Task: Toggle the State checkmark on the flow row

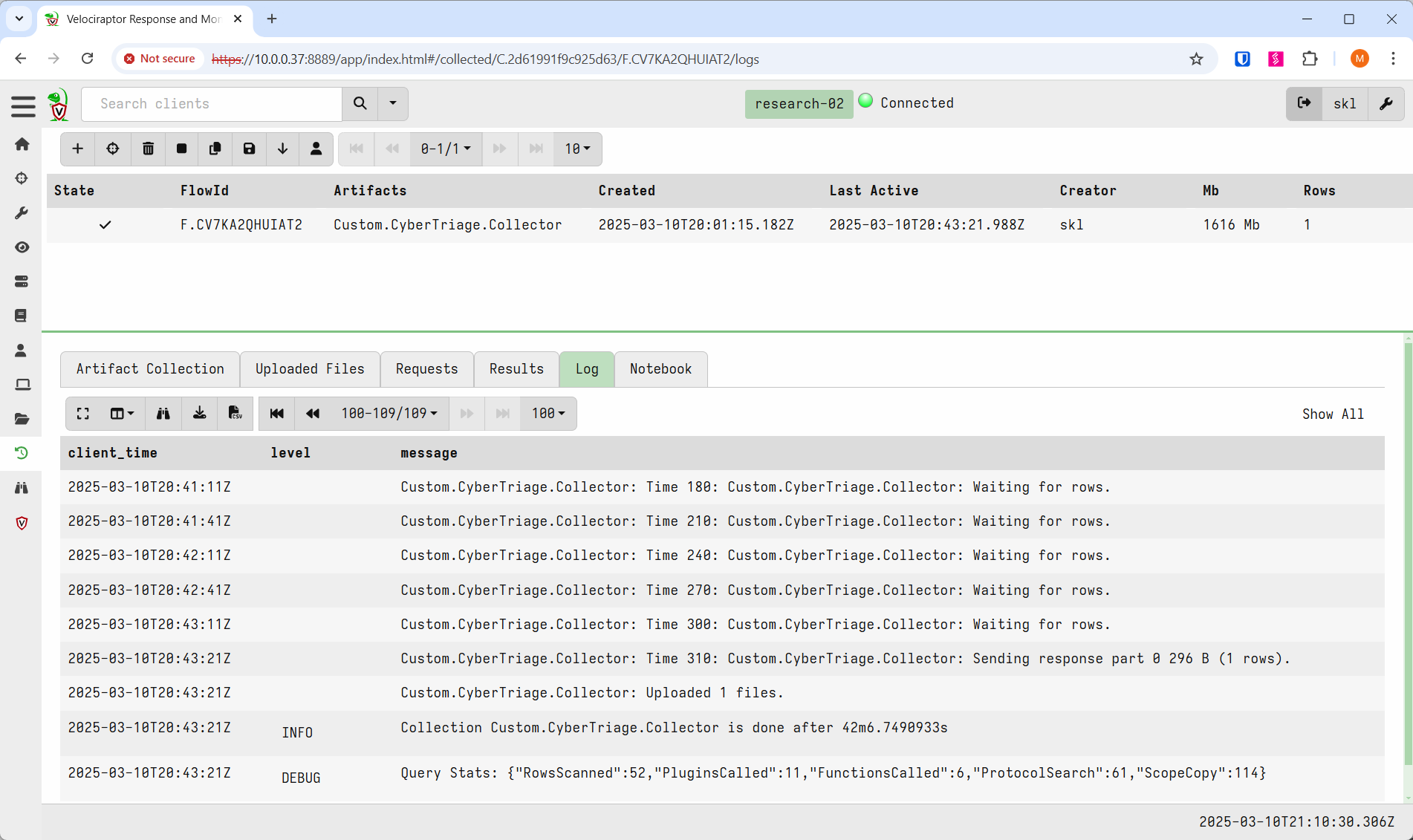Action: 105,224
